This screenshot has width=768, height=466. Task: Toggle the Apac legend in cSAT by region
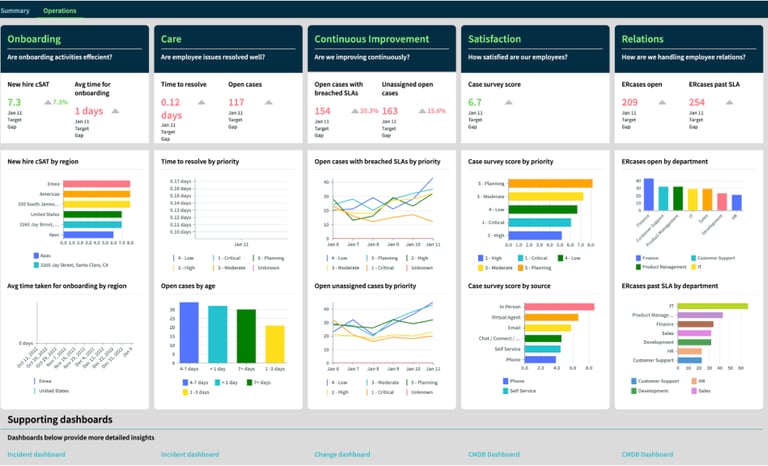coord(42,256)
